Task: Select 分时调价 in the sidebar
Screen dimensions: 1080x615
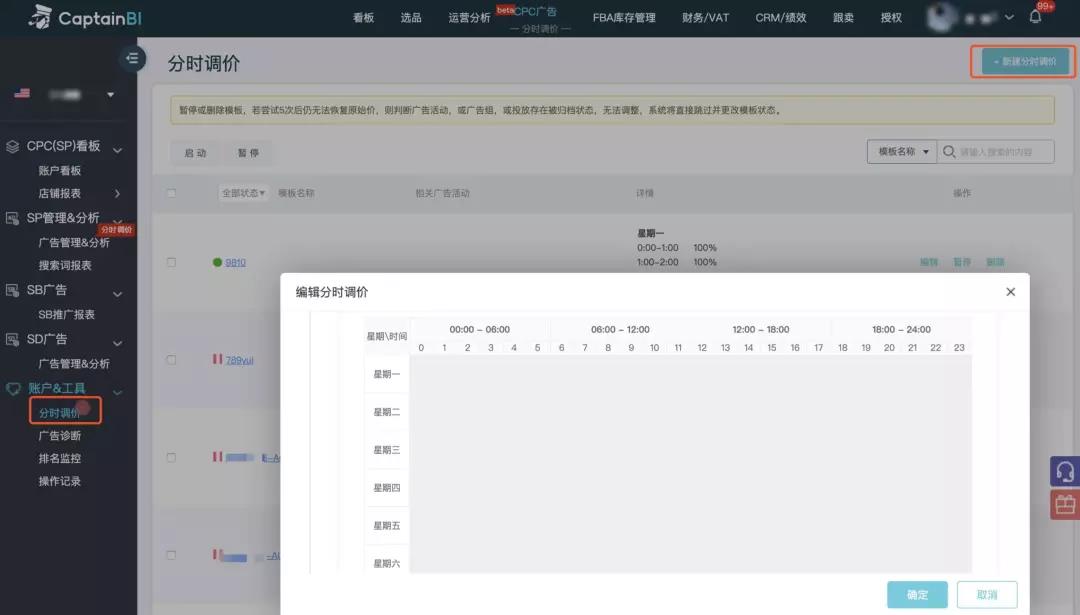Action: coord(59,413)
